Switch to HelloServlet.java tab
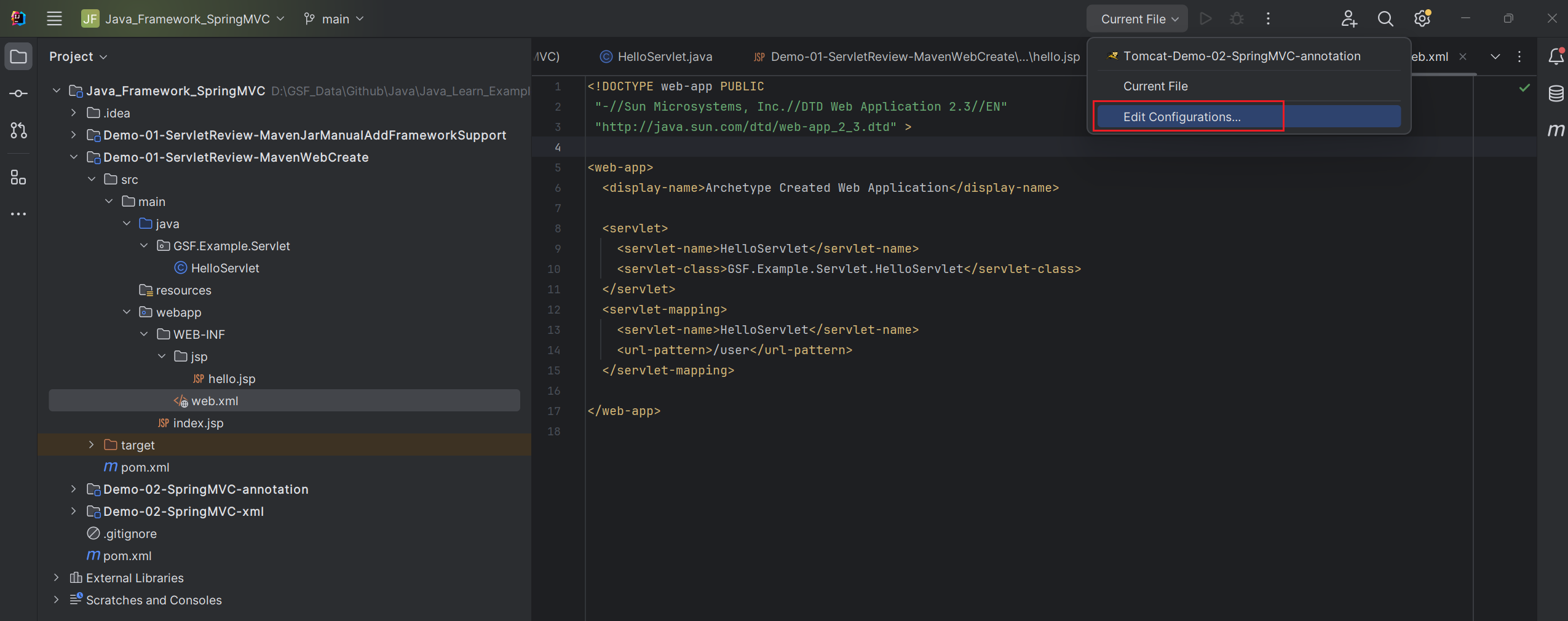Image resolution: width=1568 pixels, height=621 pixels. [x=655, y=57]
